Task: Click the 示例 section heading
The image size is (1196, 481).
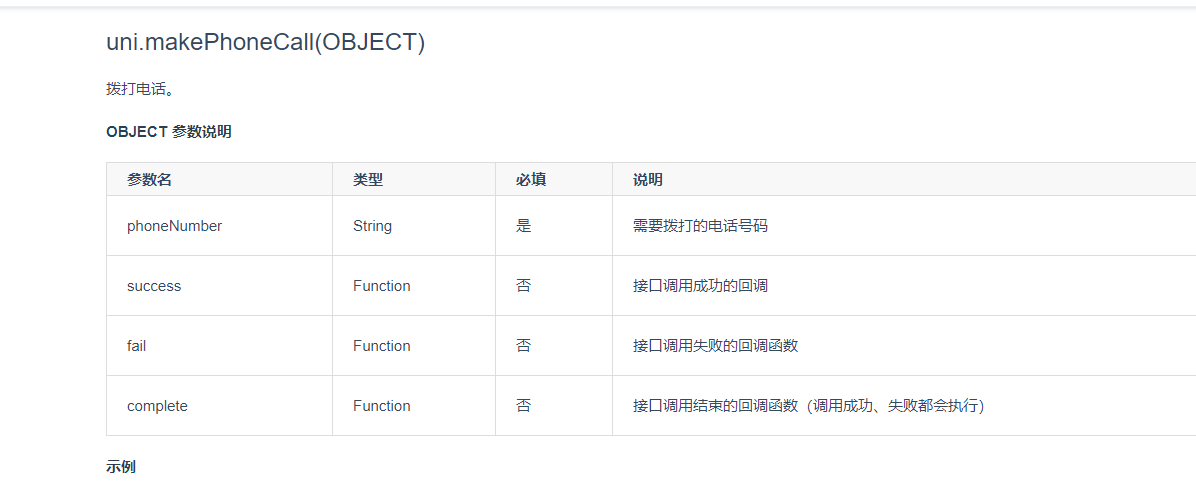Action: coord(121,467)
